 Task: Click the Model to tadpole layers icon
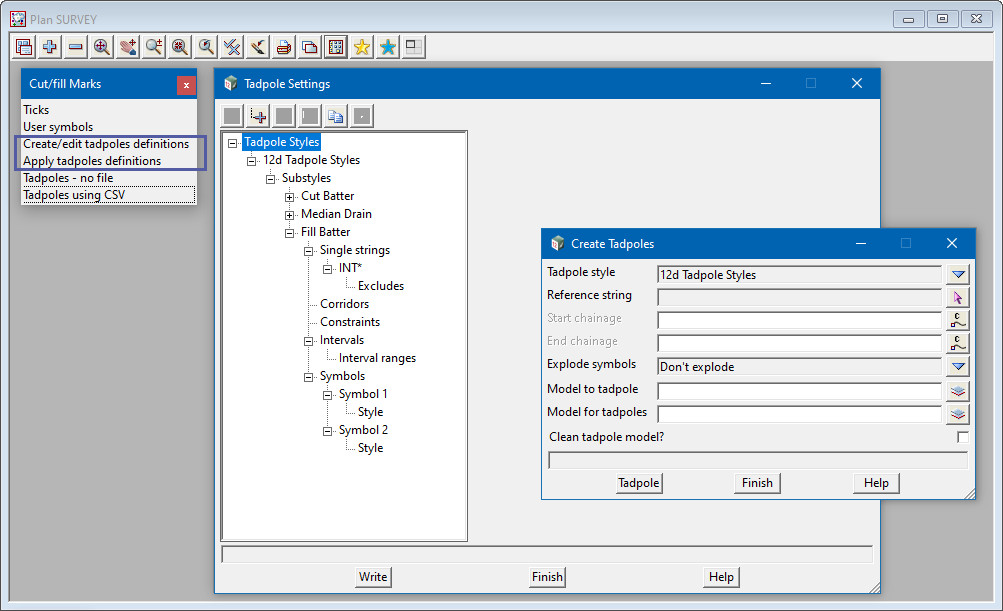(958, 391)
